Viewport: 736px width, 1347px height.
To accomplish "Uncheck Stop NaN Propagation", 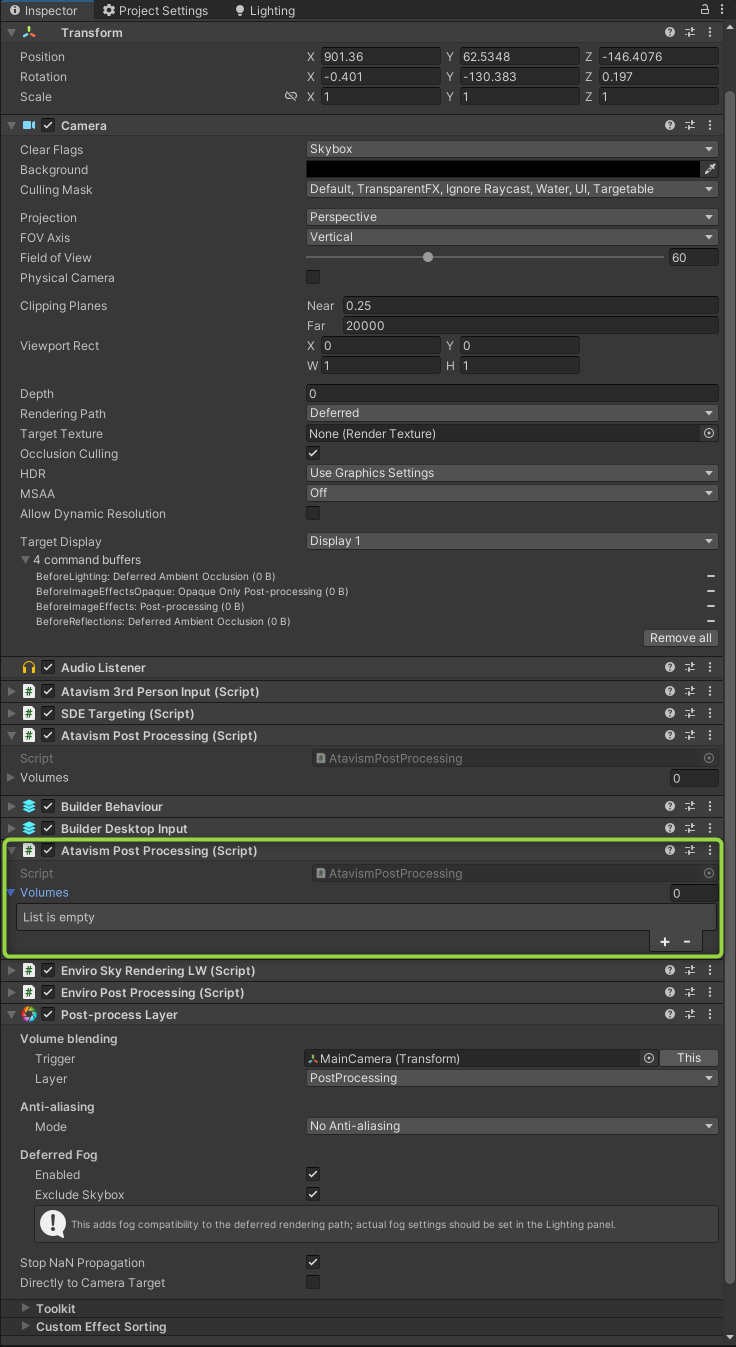I will click(x=313, y=1263).
